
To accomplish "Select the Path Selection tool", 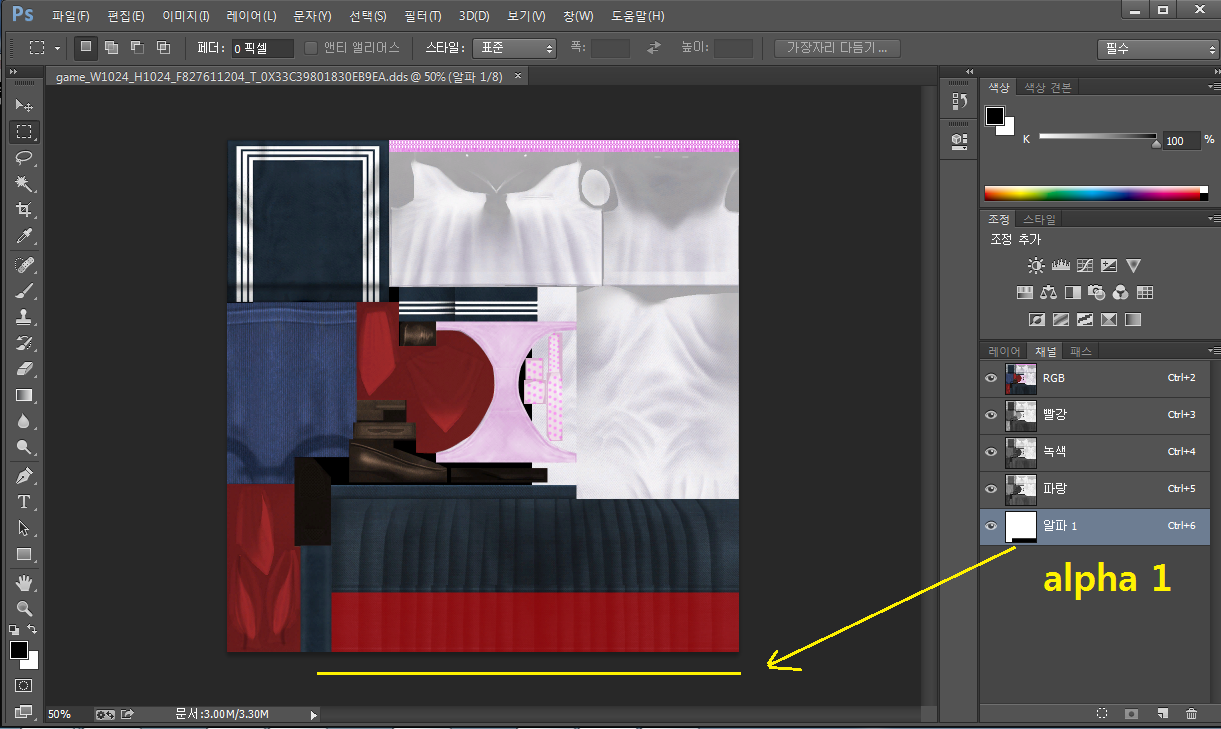I will click(x=25, y=528).
